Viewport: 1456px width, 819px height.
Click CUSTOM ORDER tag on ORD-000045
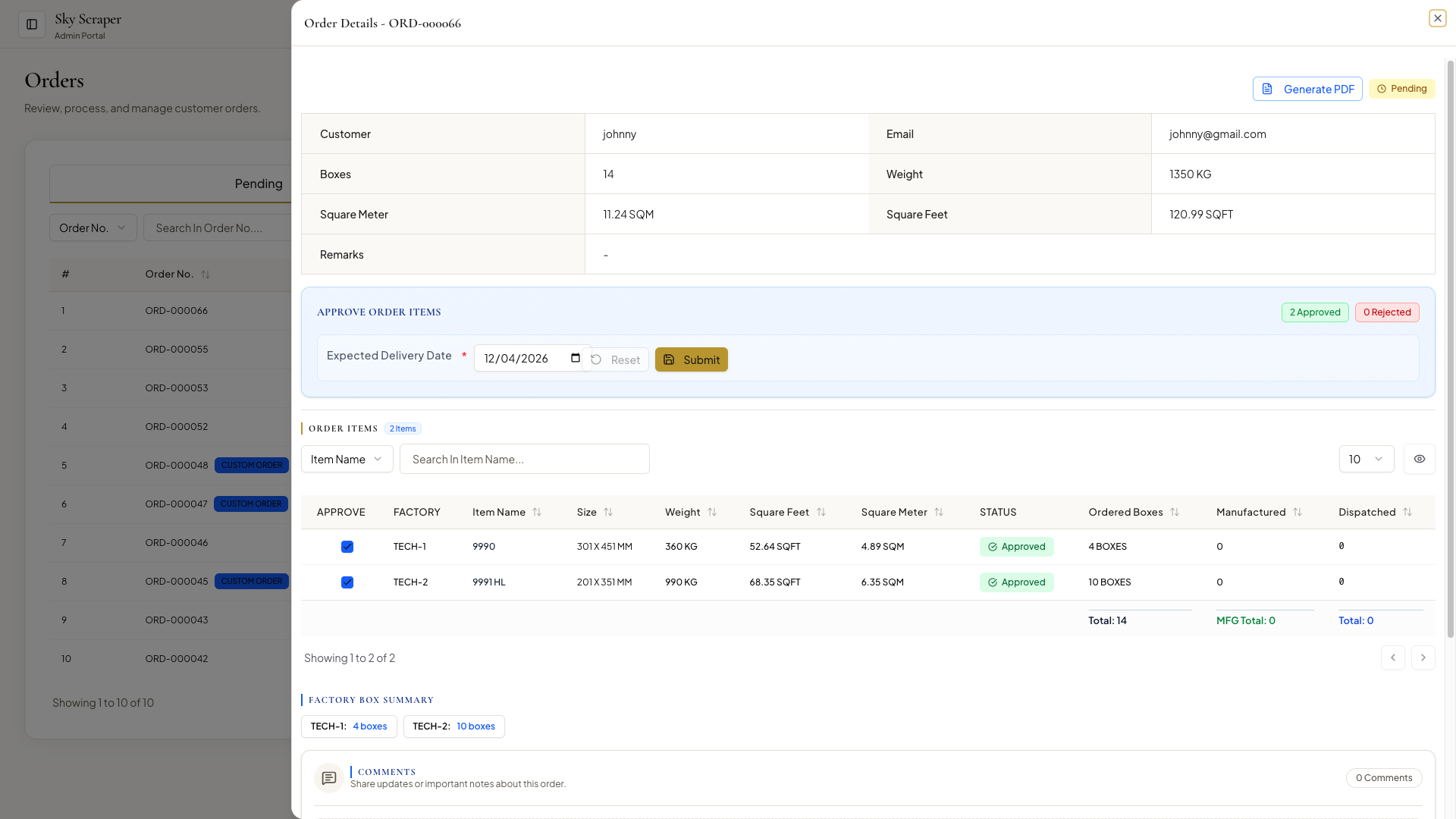[x=252, y=581]
